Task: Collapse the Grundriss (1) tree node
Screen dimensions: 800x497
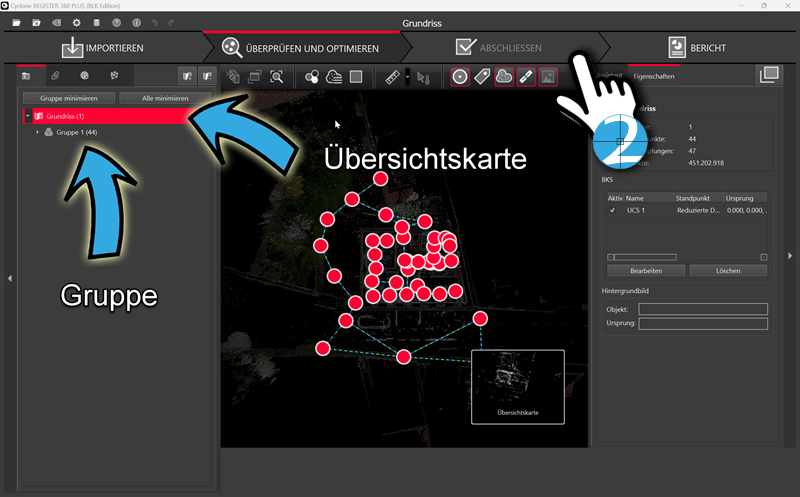Action: pyautogui.click(x=28, y=116)
